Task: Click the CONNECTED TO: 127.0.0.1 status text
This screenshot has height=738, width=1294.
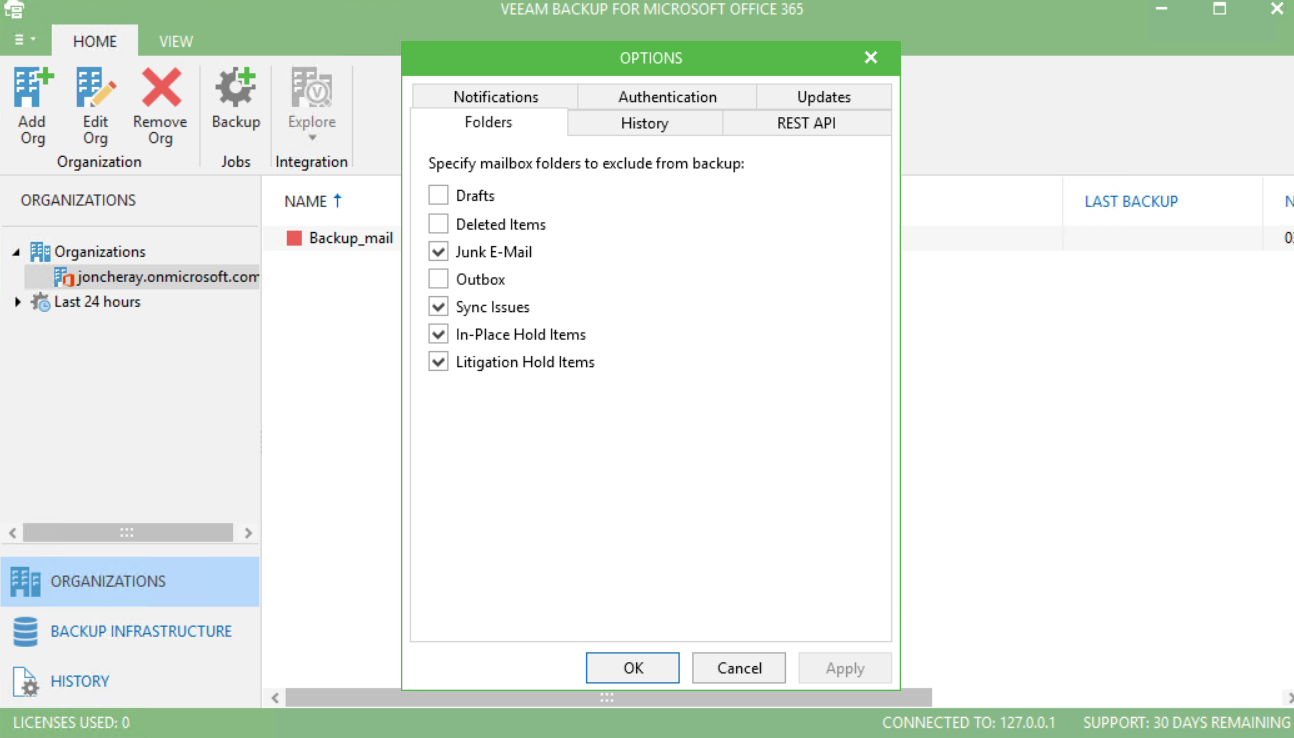Action: click(x=968, y=722)
